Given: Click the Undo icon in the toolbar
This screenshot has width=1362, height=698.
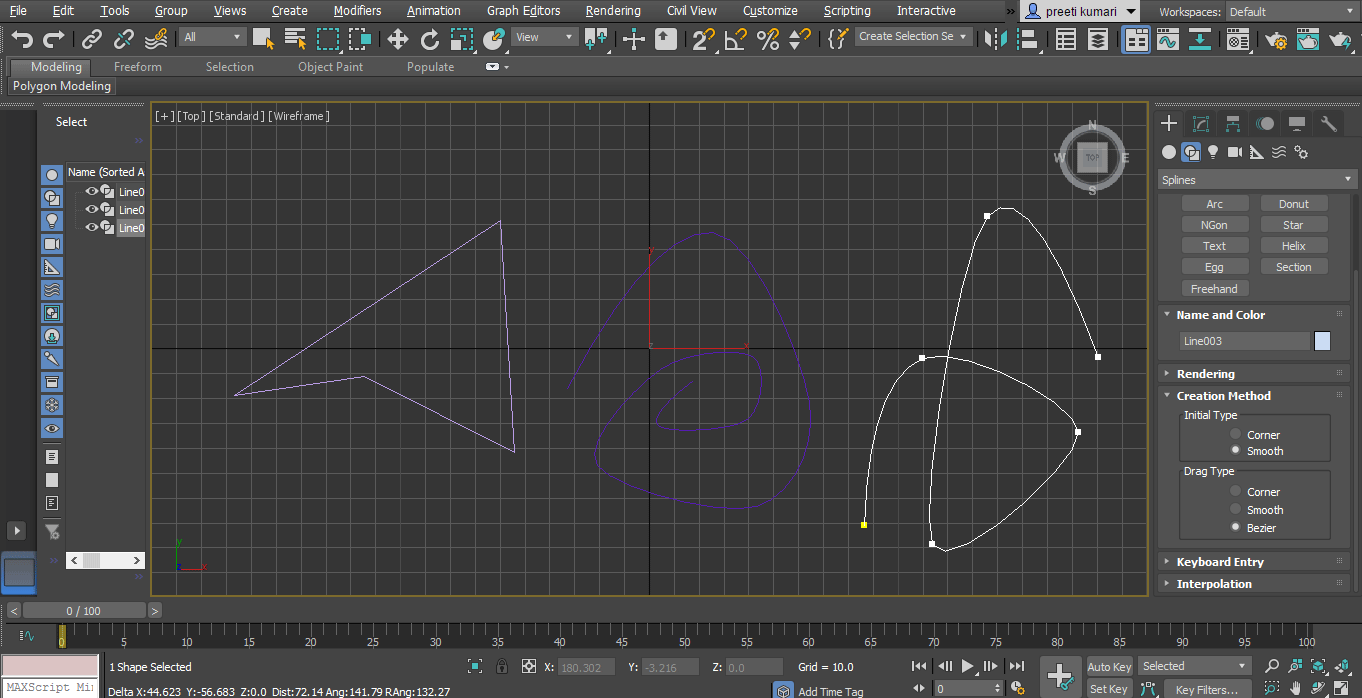Looking at the screenshot, I should tap(20, 39).
